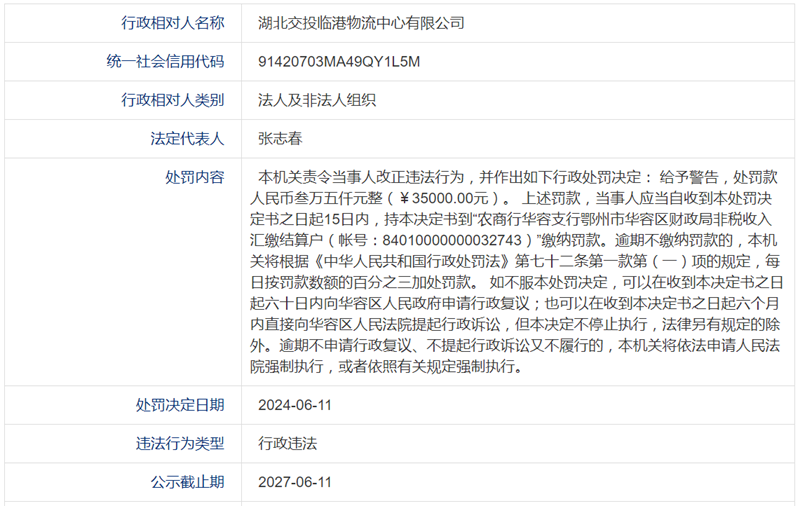This screenshot has width=800, height=506.
Task: Click the publication deadline 2027-06-11
Action: (294, 483)
